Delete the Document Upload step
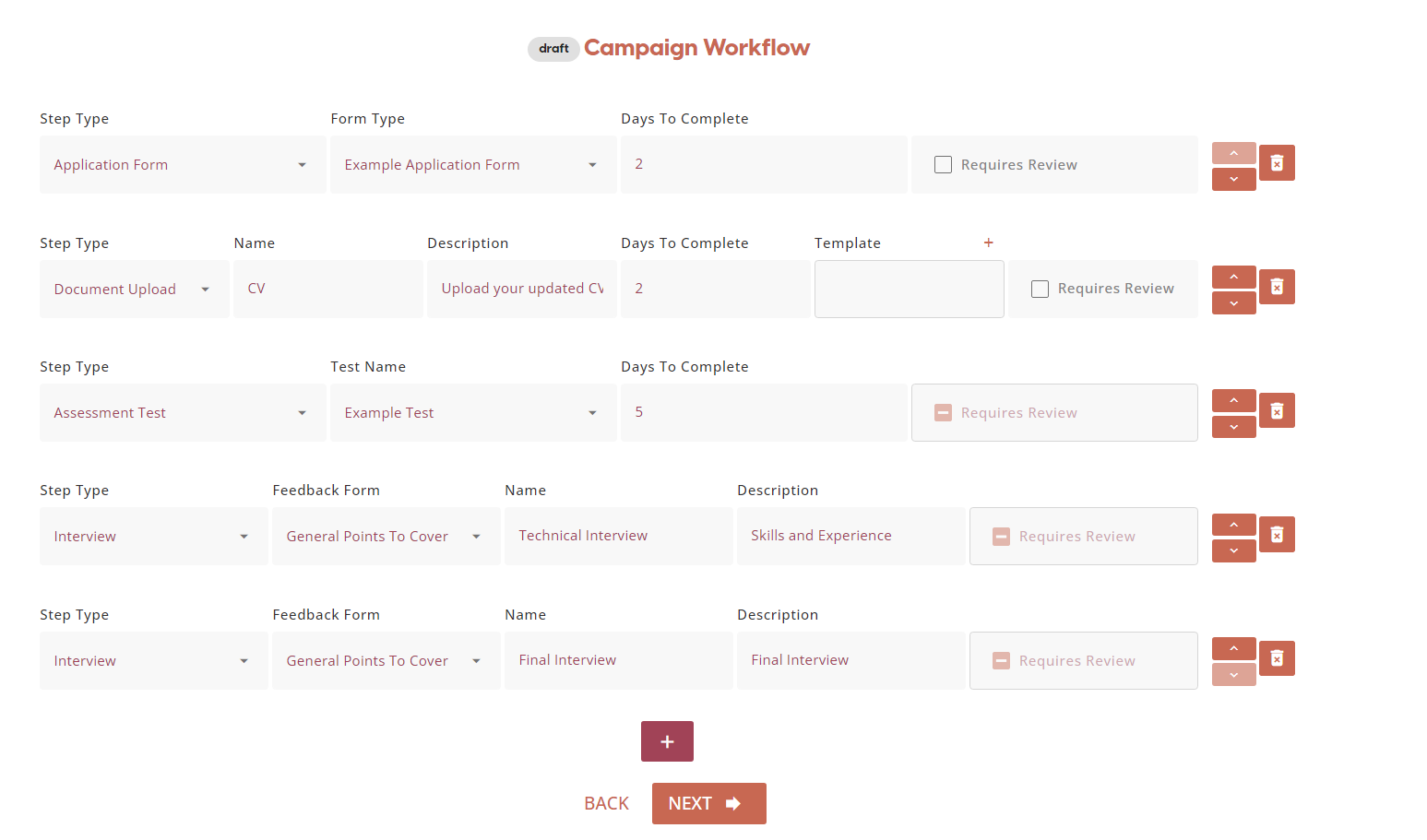Image resolution: width=1427 pixels, height=840 pixels. coord(1277,287)
